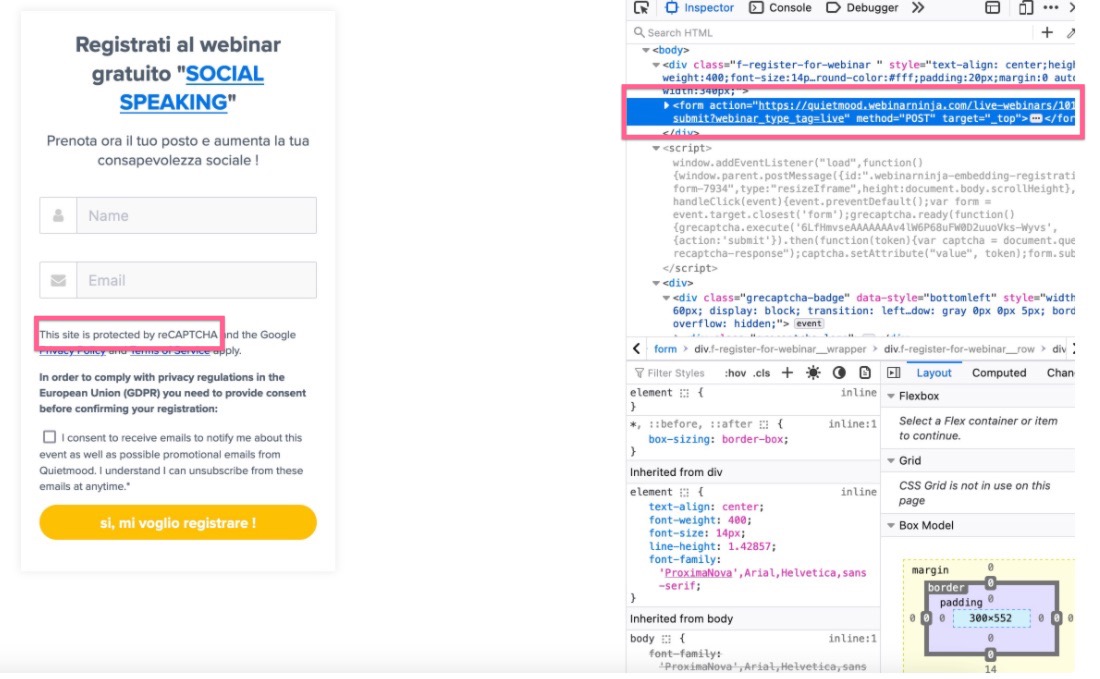Viewport: 1100px width, 679px height.
Task: Add a new CSS rule with plus icon
Action: (787, 372)
